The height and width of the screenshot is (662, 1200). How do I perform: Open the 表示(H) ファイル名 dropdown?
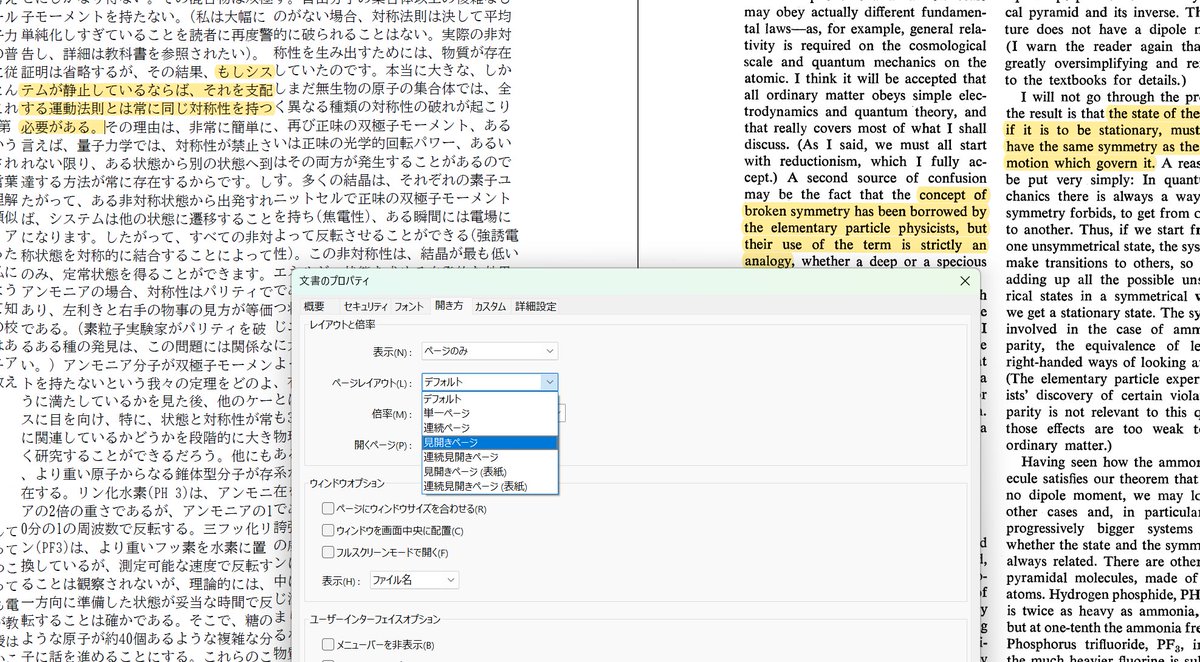(x=413, y=580)
